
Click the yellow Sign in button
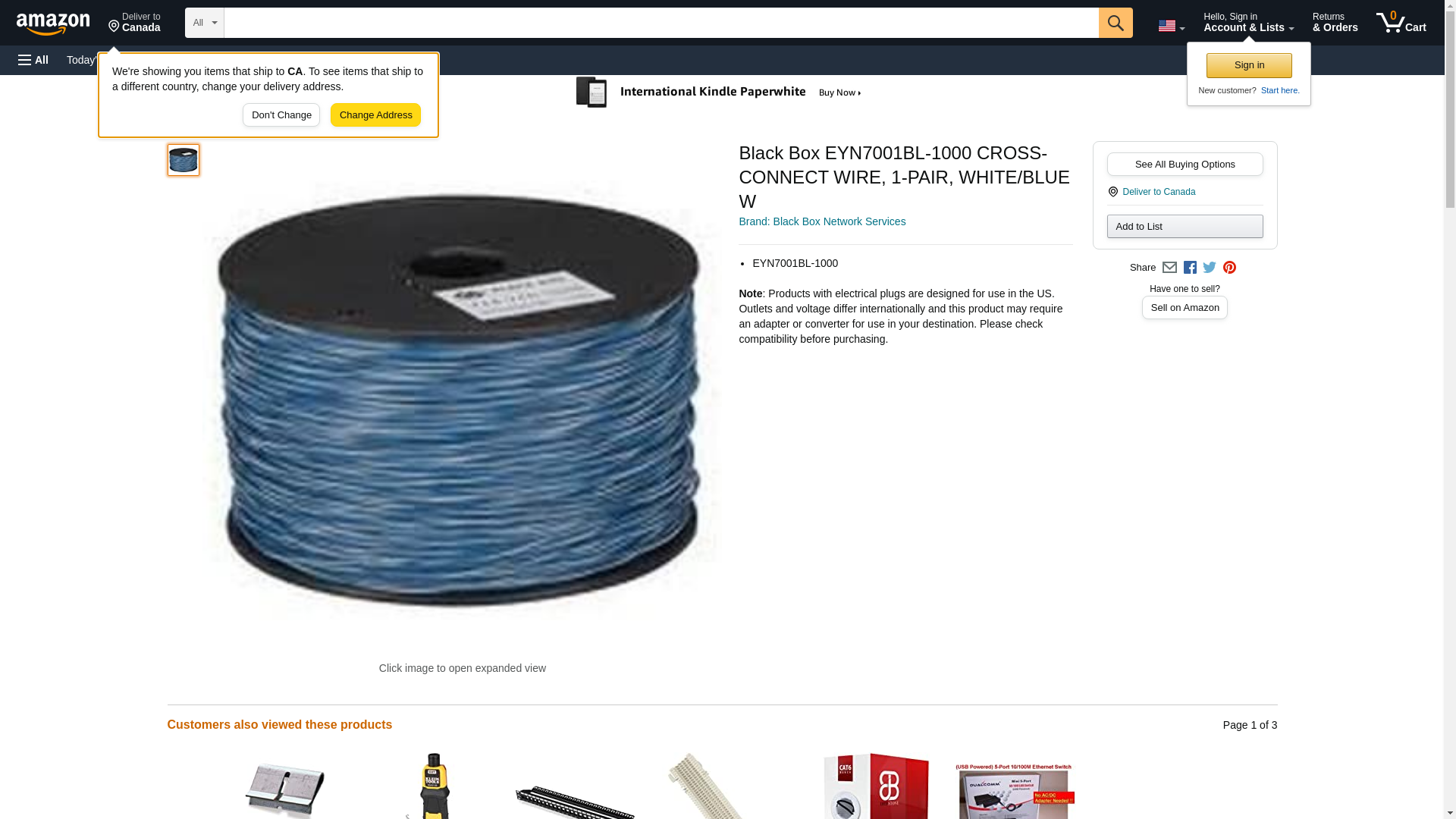[x=1249, y=65]
